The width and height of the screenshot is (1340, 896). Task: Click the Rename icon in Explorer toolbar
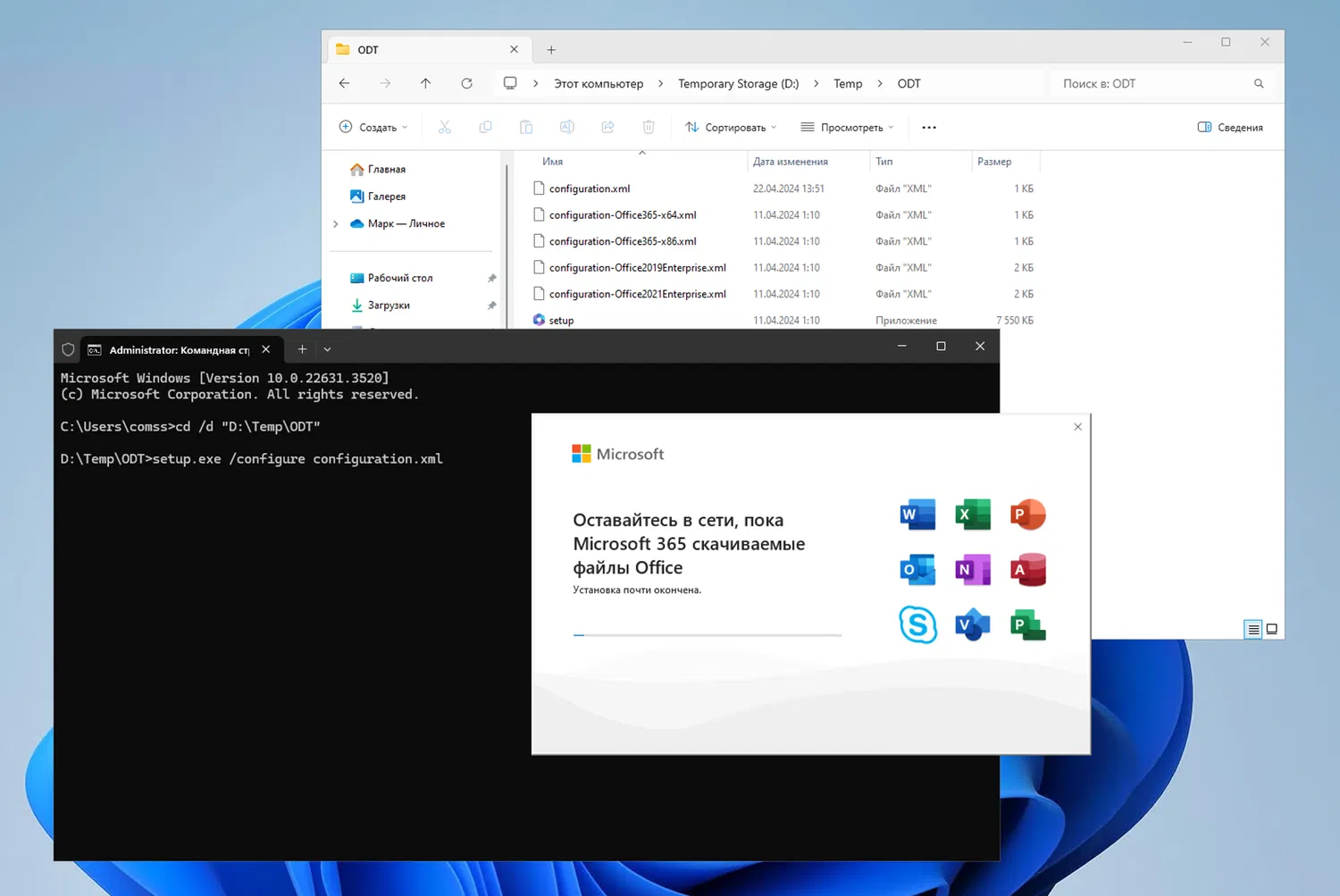pyautogui.click(x=566, y=127)
